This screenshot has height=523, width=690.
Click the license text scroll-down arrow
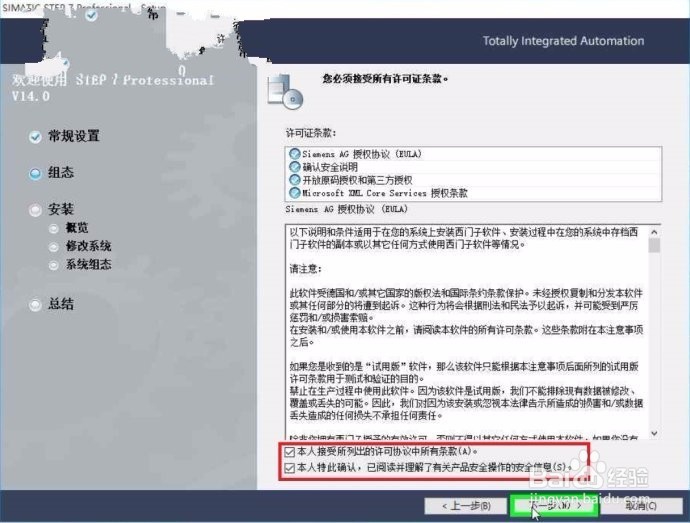[654, 433]
